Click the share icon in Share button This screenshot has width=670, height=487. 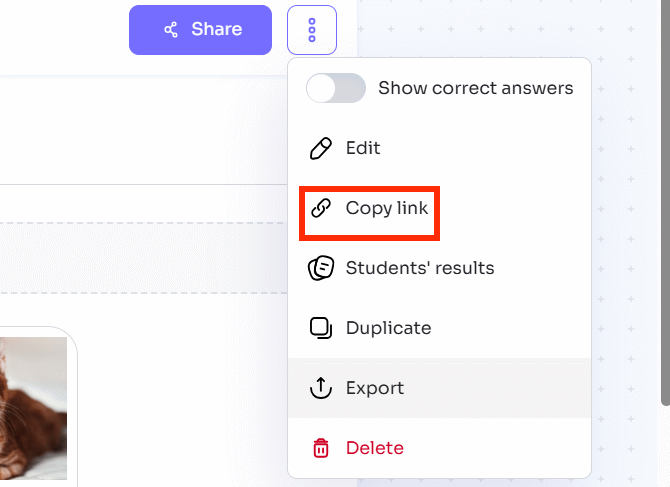(x=171, y=30)
